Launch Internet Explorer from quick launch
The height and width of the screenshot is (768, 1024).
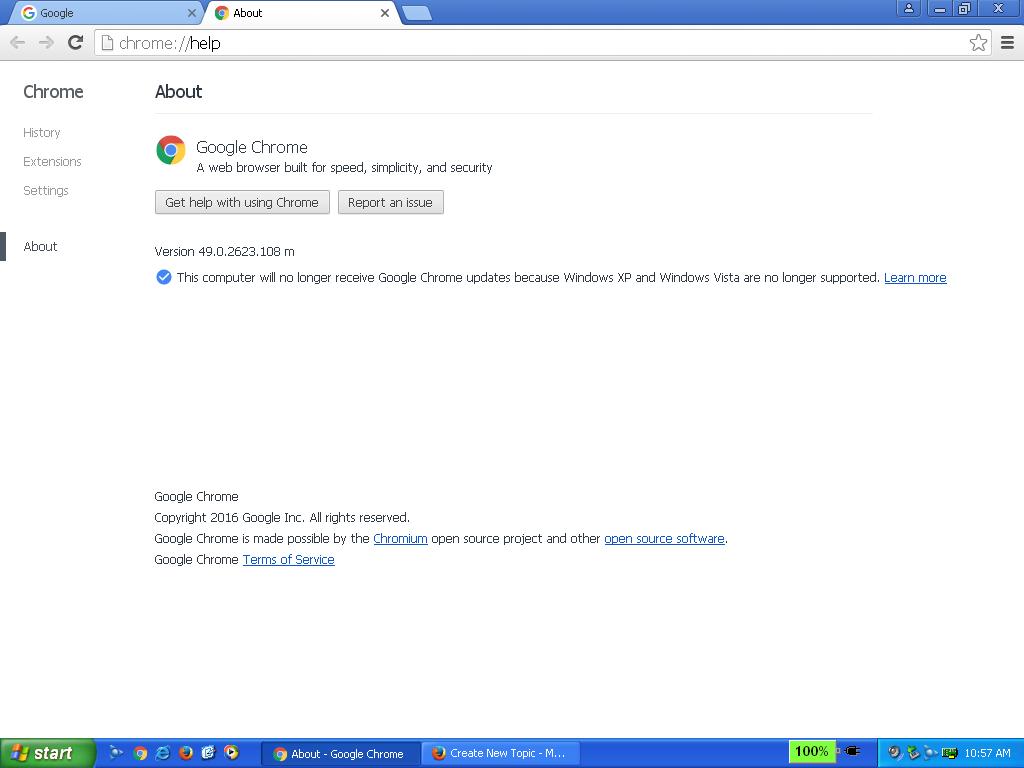(163, 753)
